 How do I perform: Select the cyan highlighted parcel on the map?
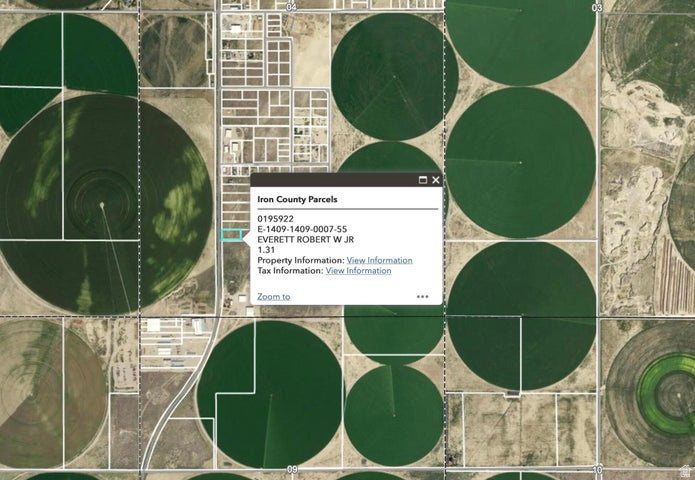(x=231, y=235)
